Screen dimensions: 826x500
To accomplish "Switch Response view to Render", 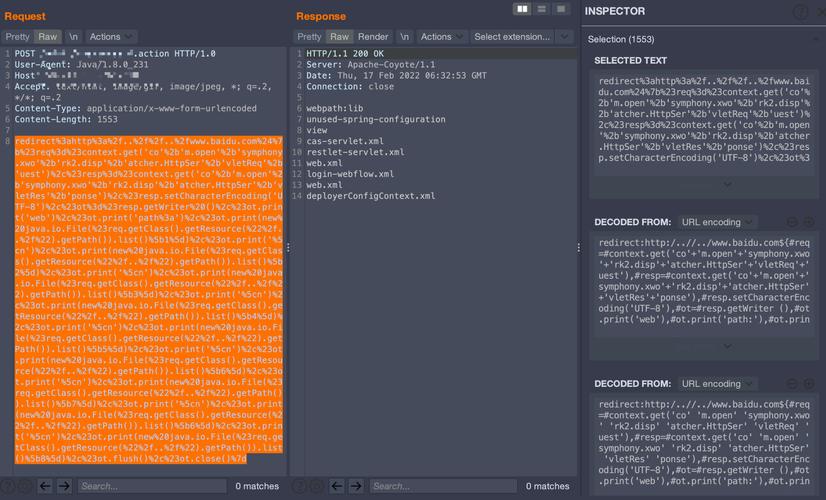I will 373,36.
